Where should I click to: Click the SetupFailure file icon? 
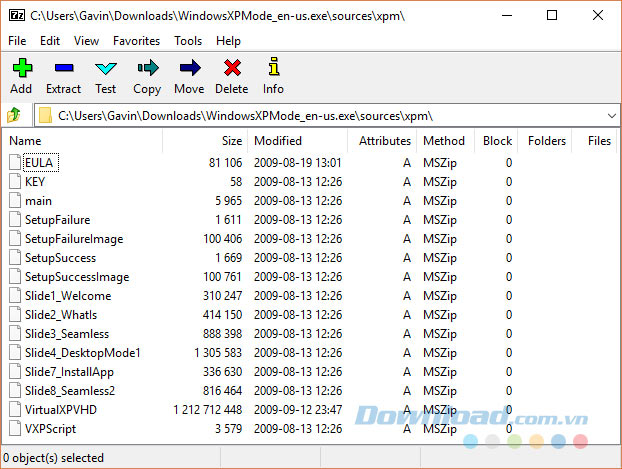pos(15,219)
